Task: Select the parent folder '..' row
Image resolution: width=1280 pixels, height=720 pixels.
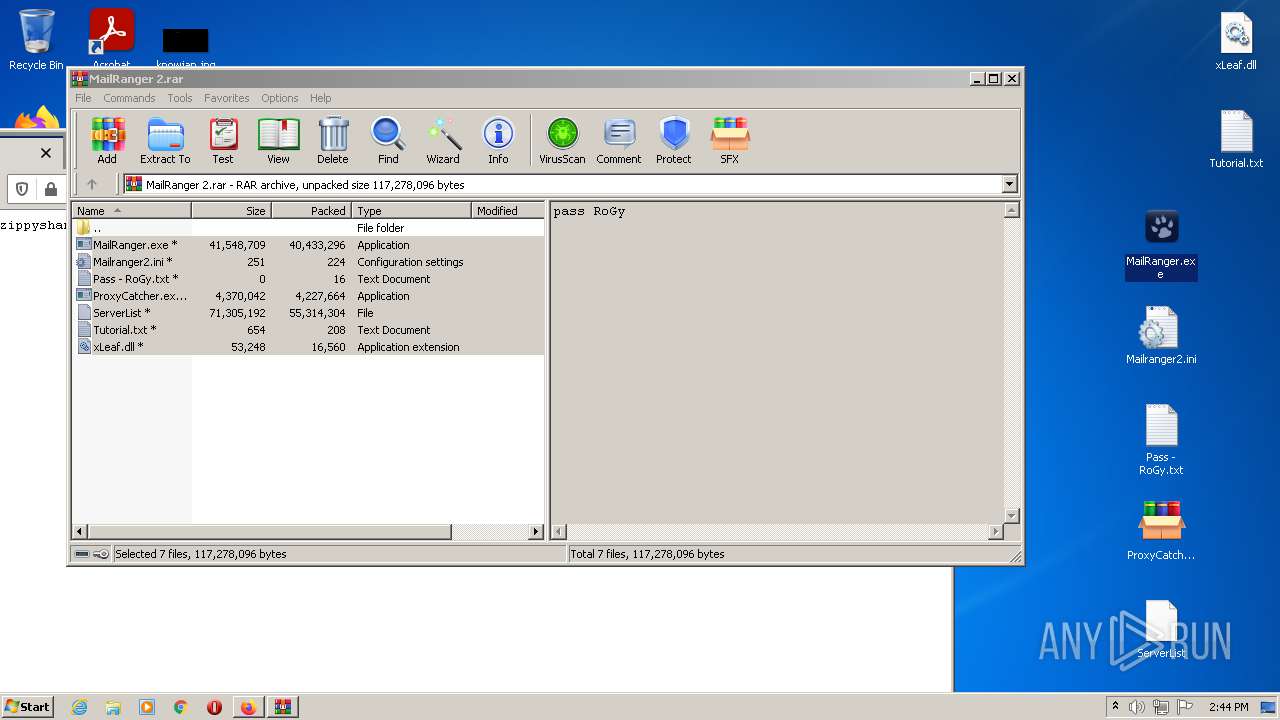Action: tap(308, 228)
